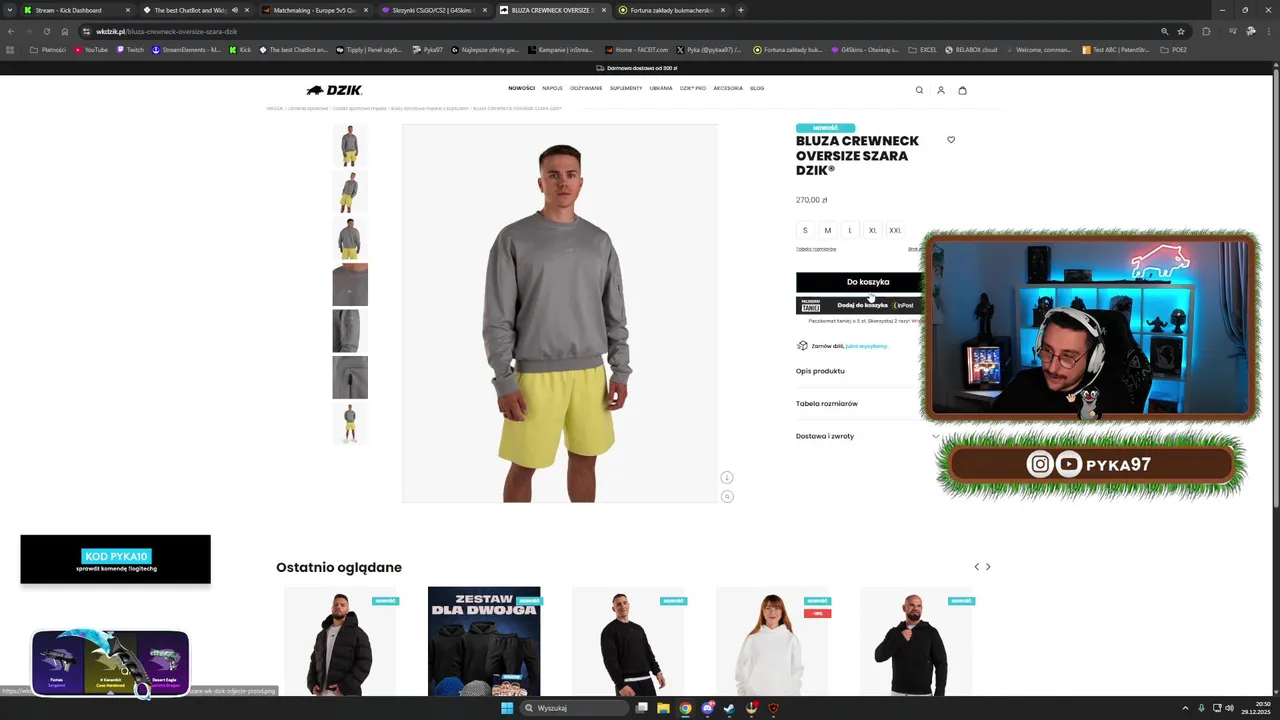Open BLOG menu item

pos(757,88)
